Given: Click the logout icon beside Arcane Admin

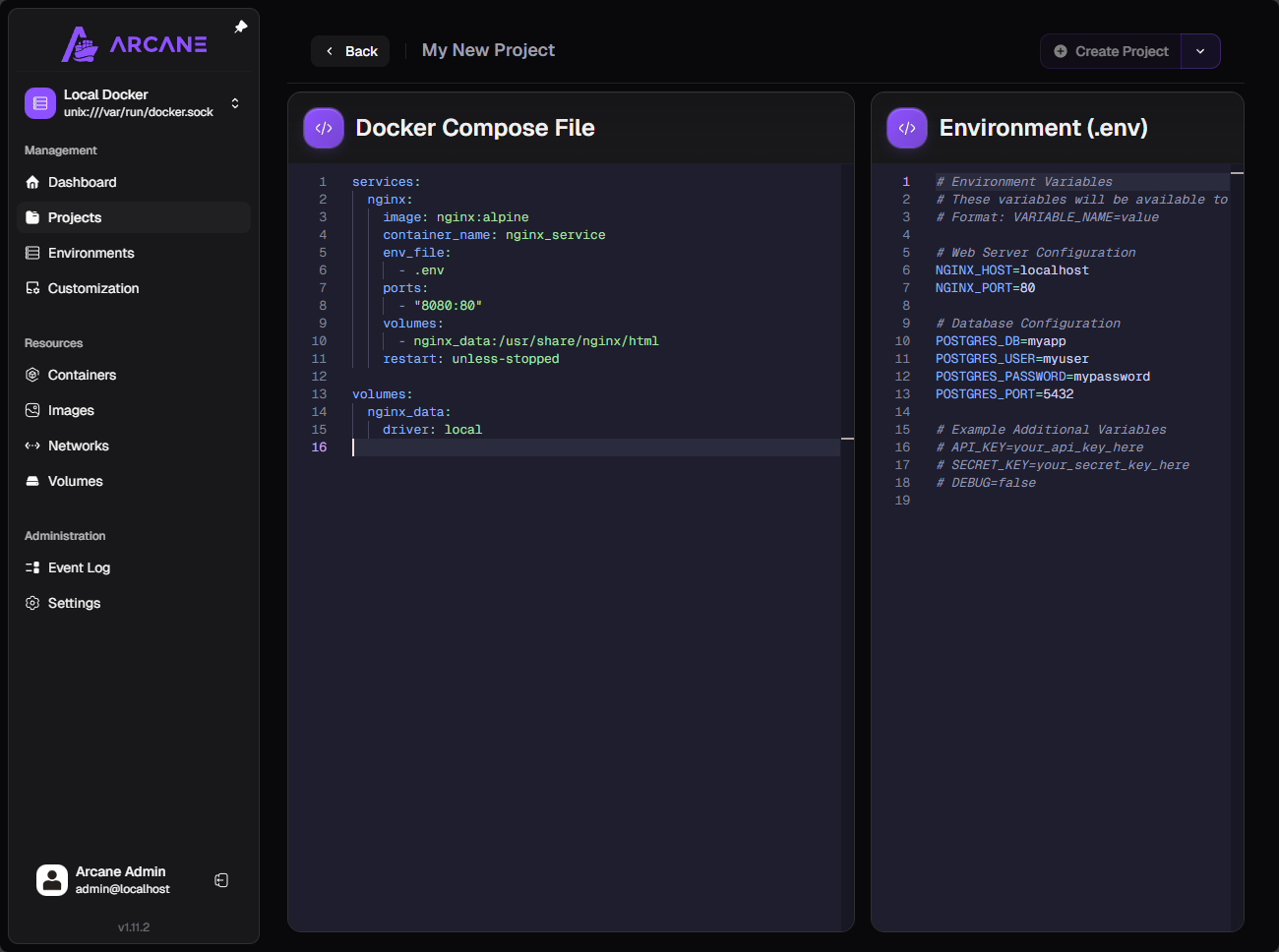Looking at the screenshot, I should (x=221, y=880).
